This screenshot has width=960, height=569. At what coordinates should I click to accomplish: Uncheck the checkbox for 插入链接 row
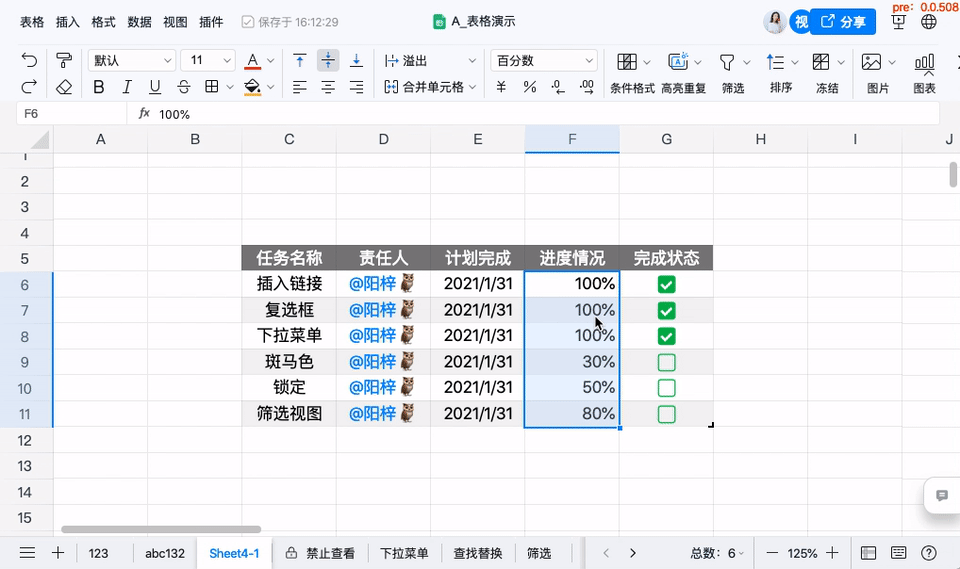point(667,285)
